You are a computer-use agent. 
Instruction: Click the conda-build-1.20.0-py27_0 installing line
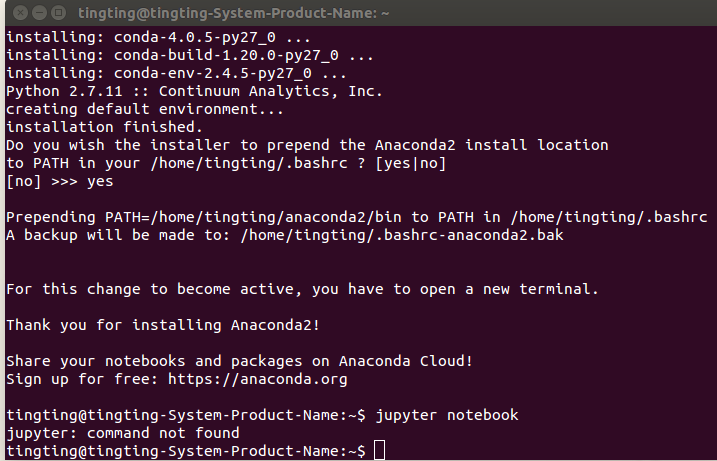190,55
